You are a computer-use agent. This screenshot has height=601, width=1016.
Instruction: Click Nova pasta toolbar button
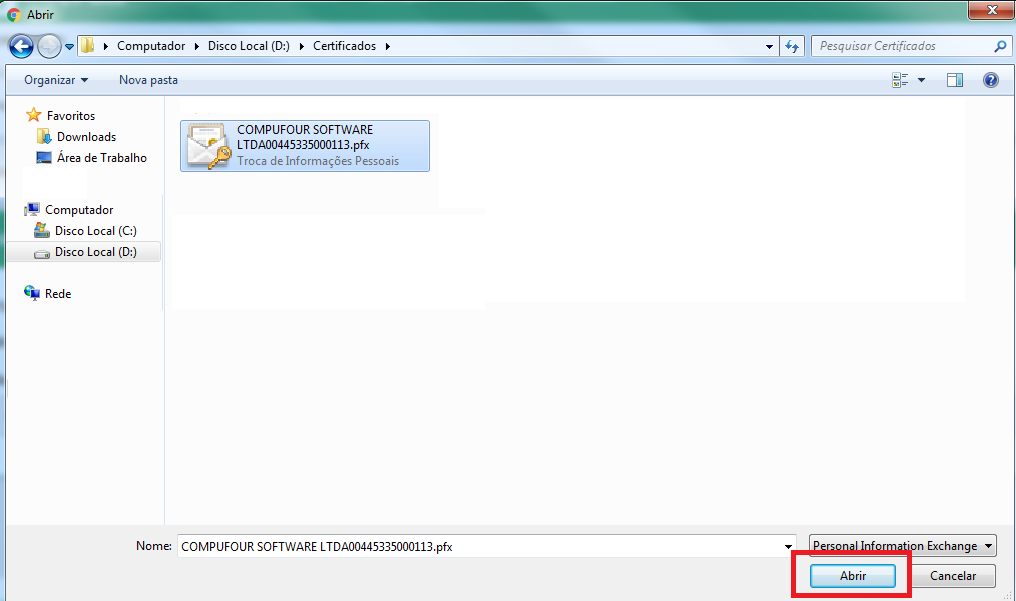[x=148, y=80]
